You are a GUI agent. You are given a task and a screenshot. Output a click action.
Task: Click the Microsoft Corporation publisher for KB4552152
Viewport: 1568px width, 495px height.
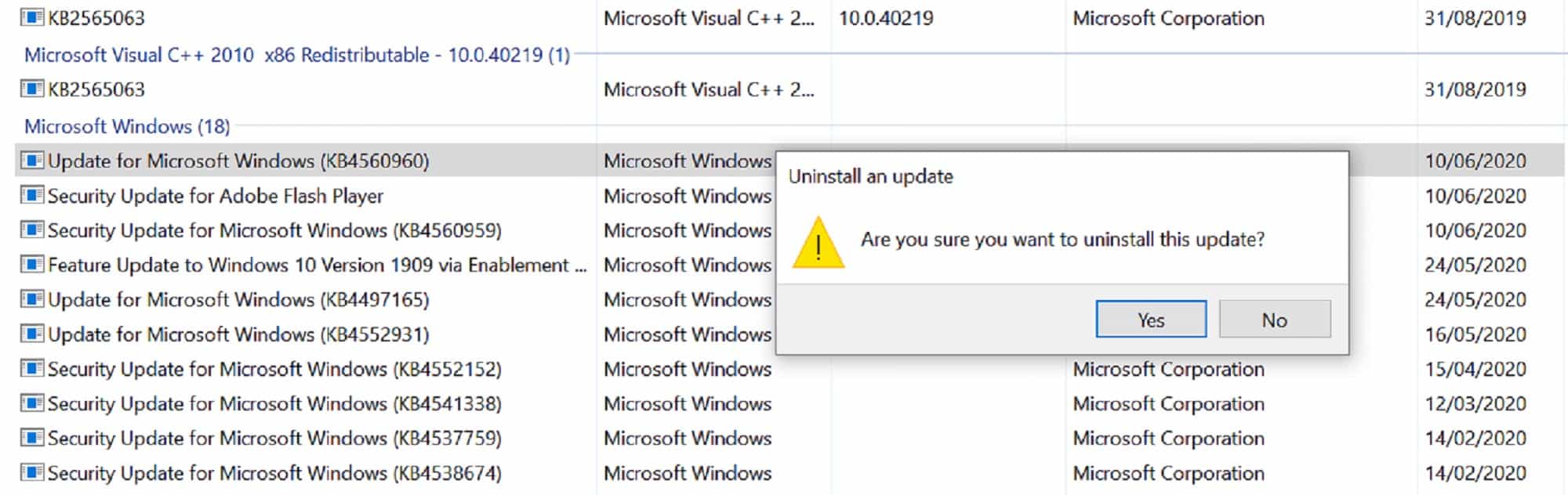(x=1168, y=369)
